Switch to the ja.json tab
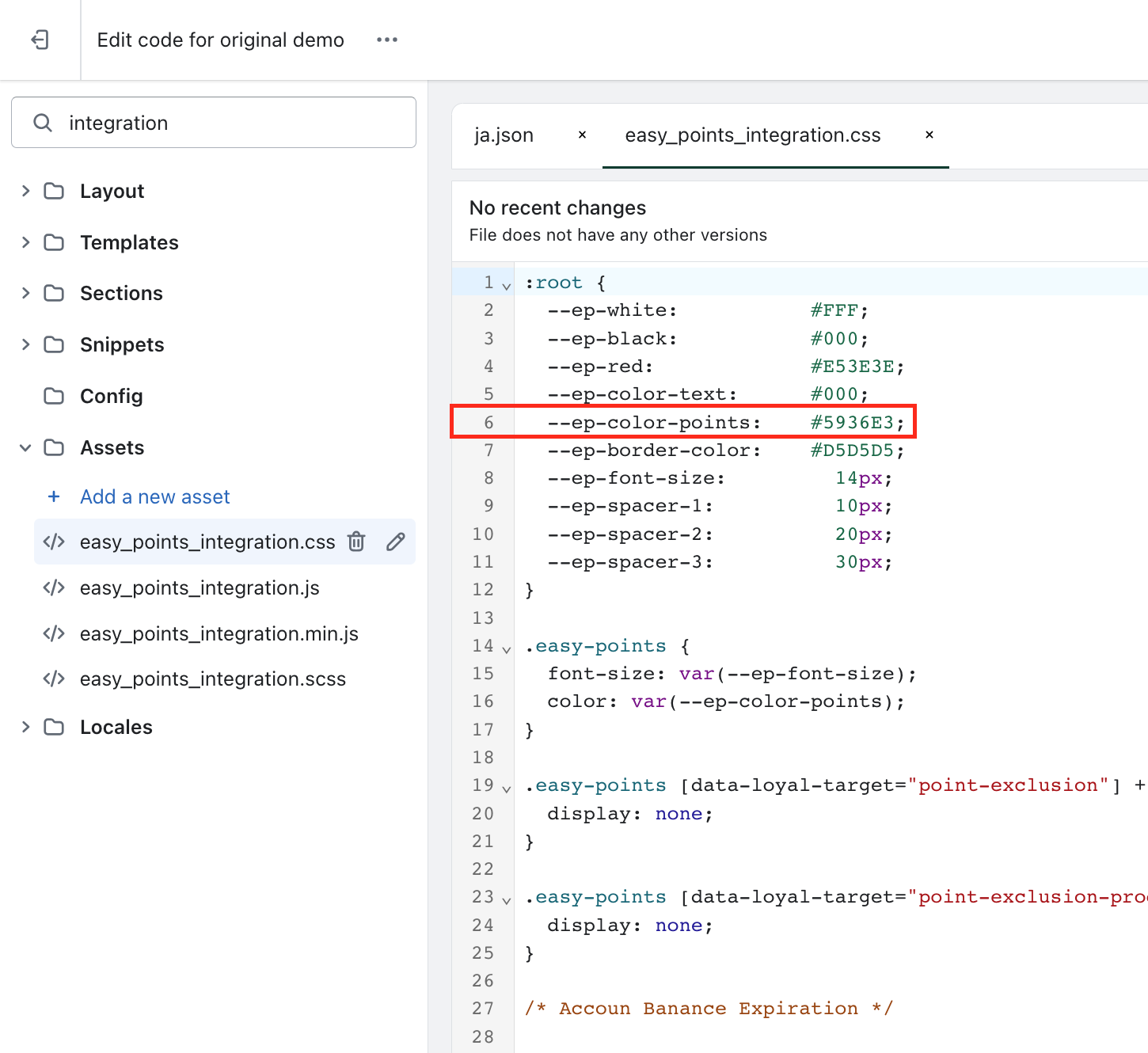 tap(504, 135)
